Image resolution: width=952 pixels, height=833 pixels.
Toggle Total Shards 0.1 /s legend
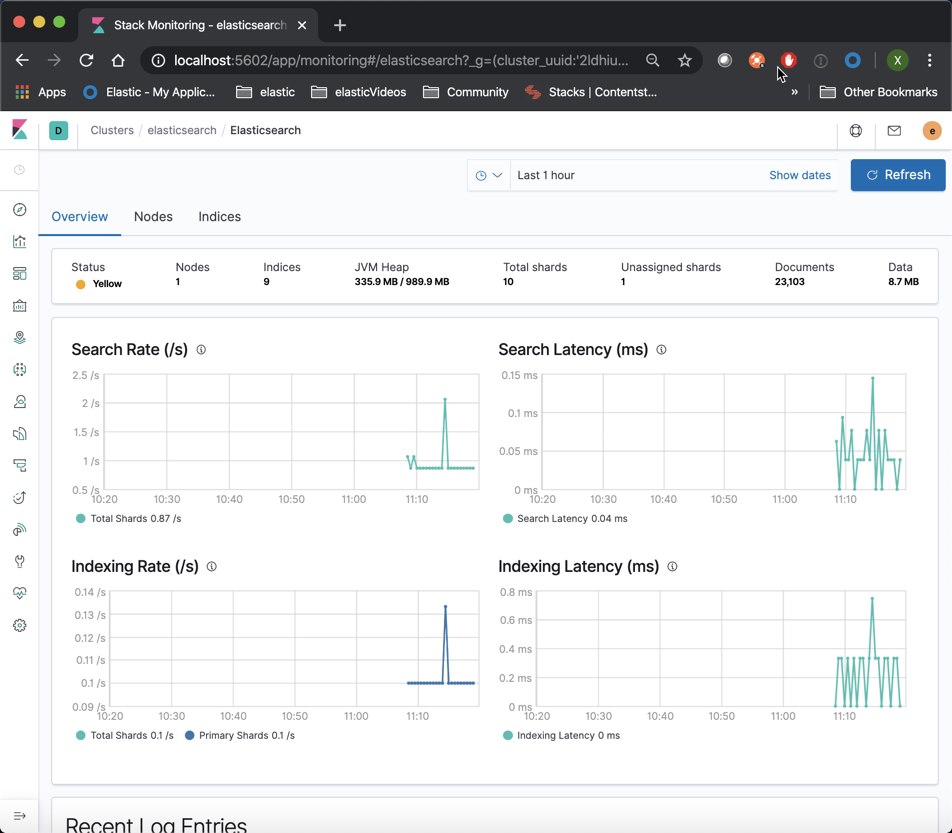click(x=124, y=735)
